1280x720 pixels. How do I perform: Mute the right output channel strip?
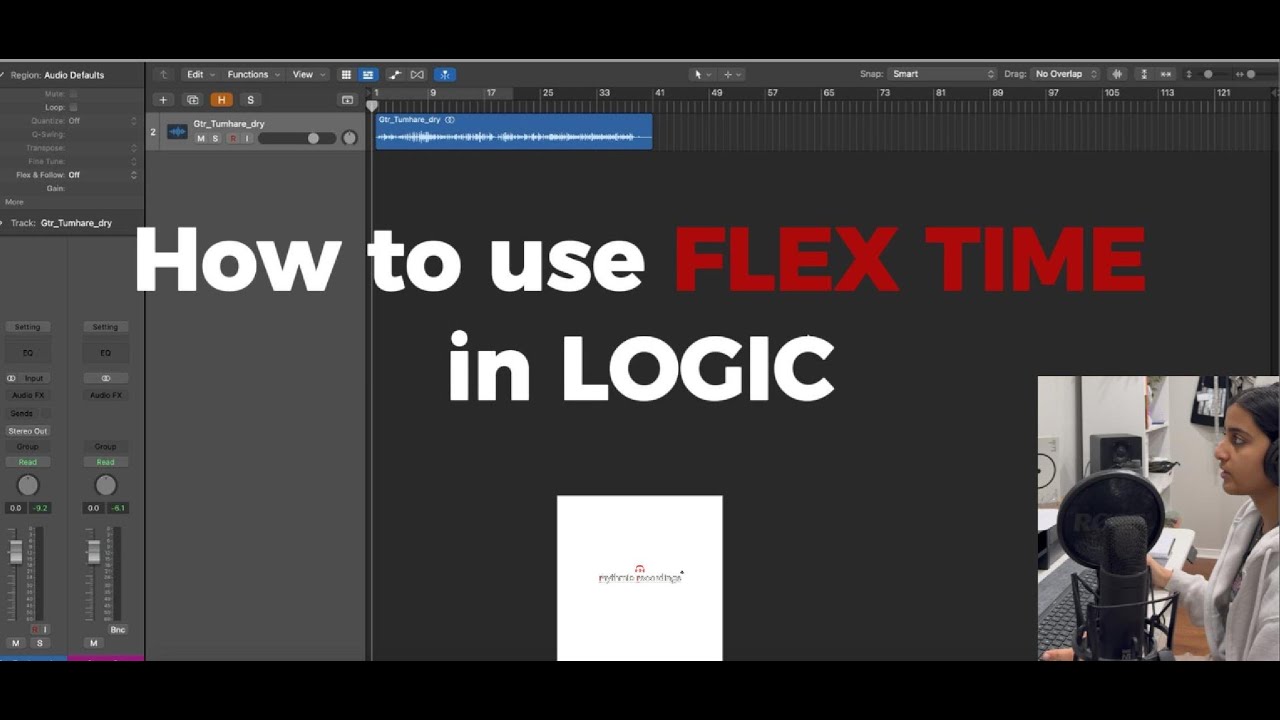[93, 643]
